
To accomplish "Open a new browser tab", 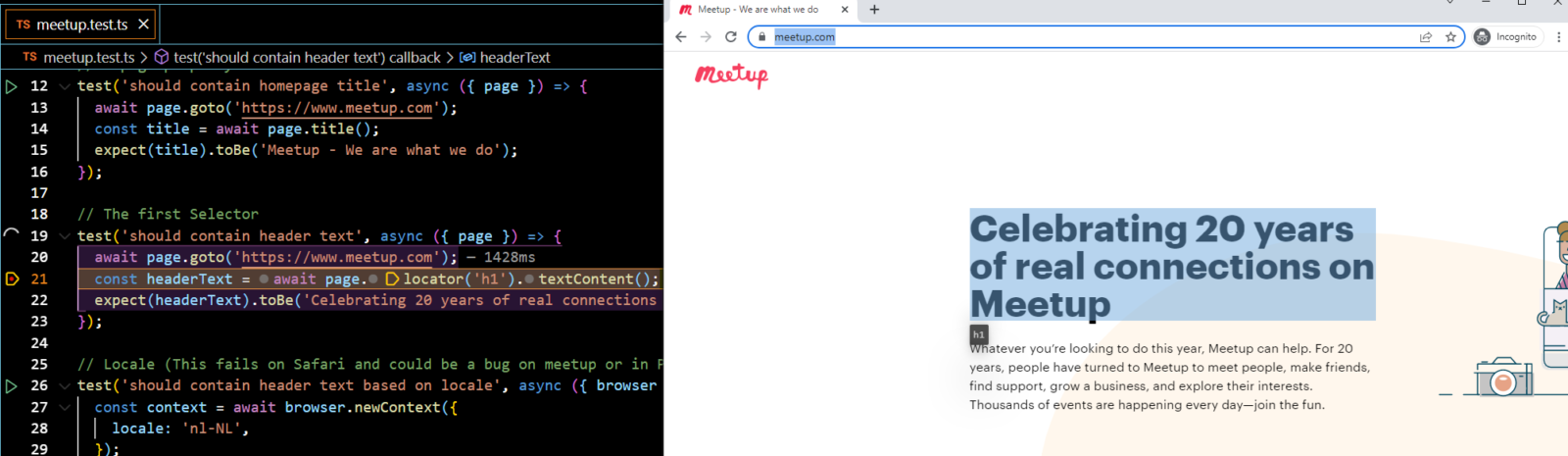I will point(874,10).
